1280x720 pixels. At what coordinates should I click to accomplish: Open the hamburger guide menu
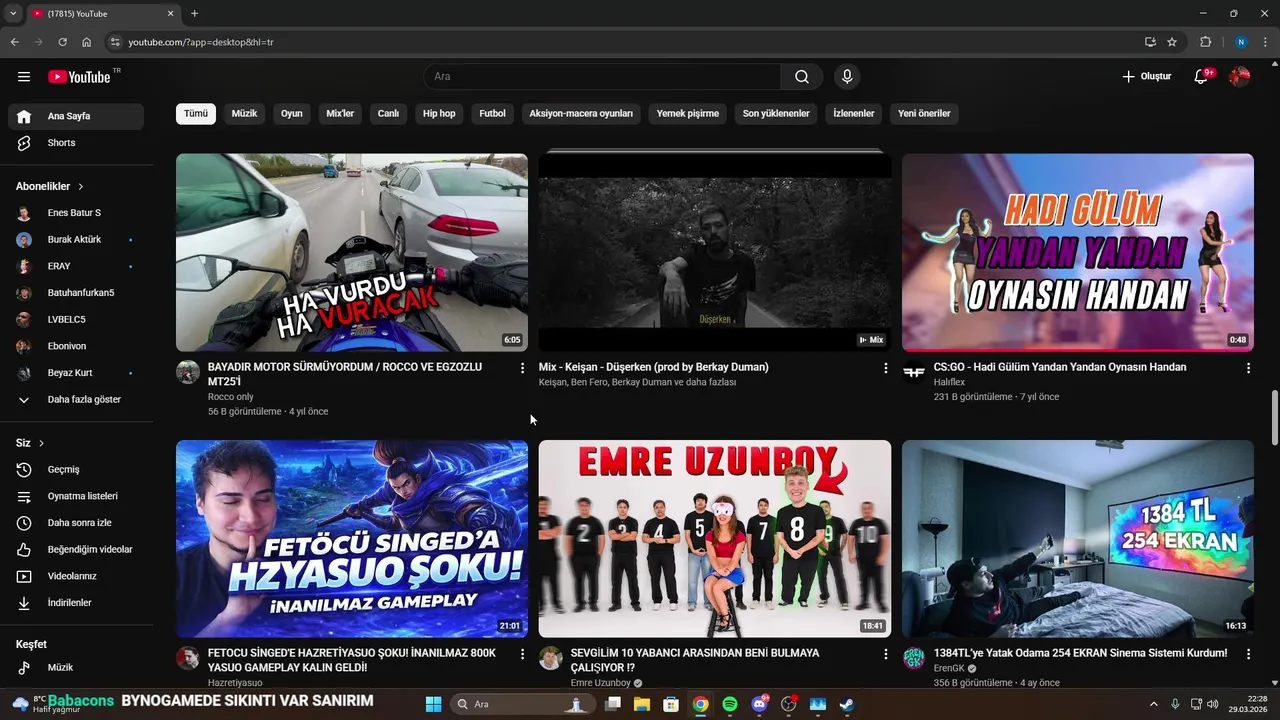(x=24, y=77)
